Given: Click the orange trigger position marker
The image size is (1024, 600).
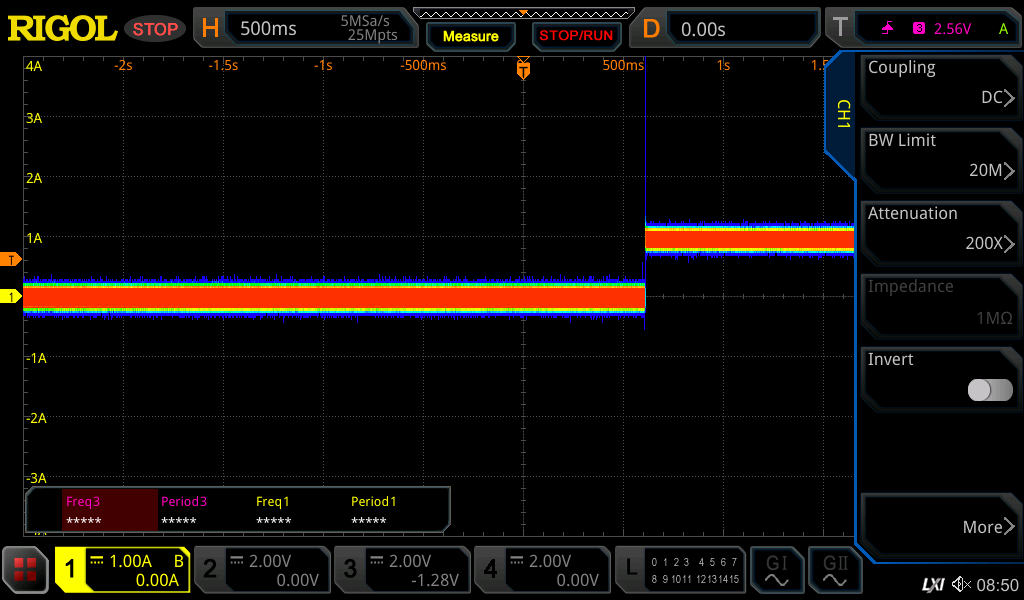Looking at the screenshot, I should pyautogui.click(x=523, y=68).
